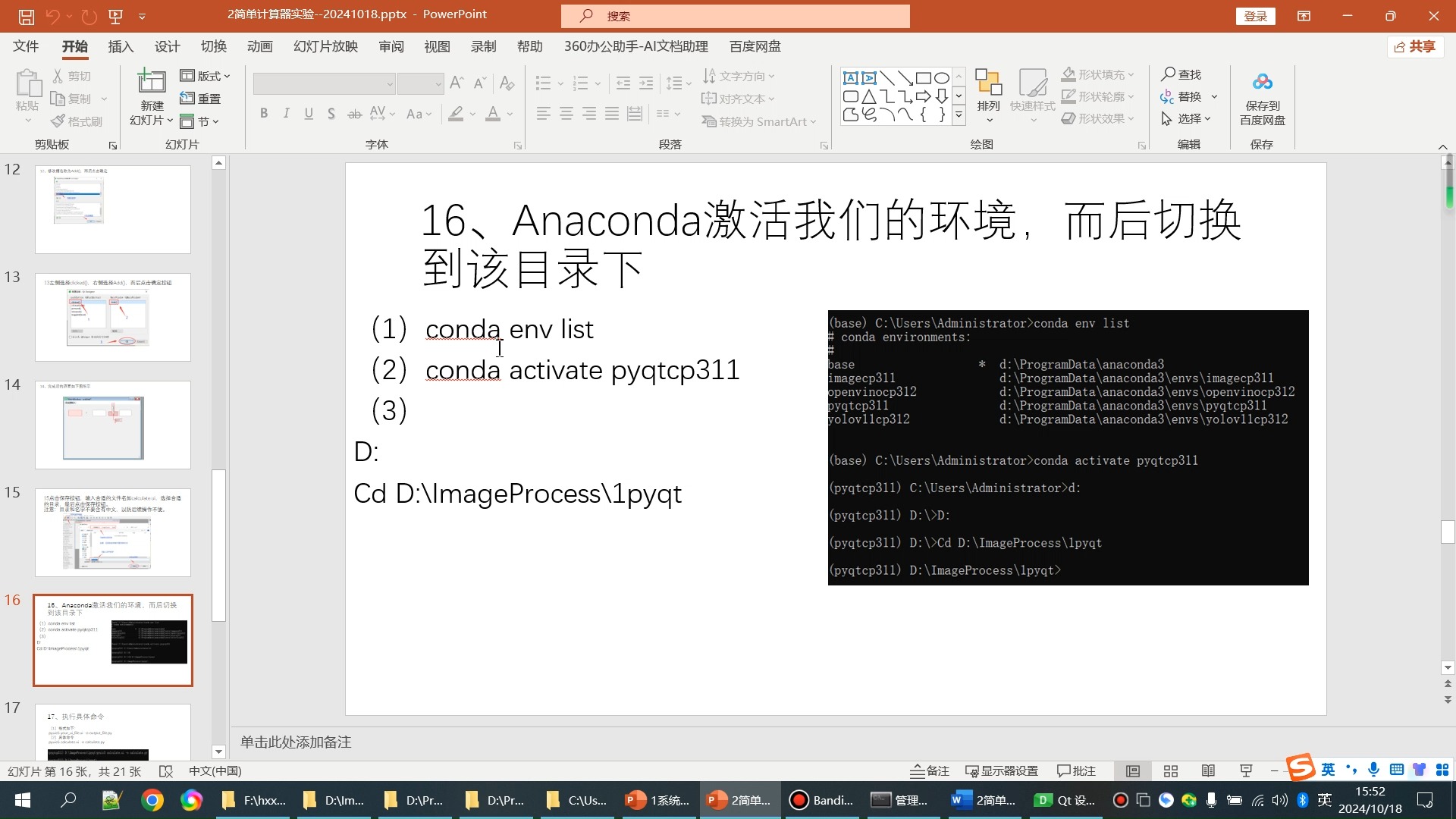The width and height of the screenshot is (1456, 819).
Task: Click font color swatch in toolbar
Action: coord(493,119)
